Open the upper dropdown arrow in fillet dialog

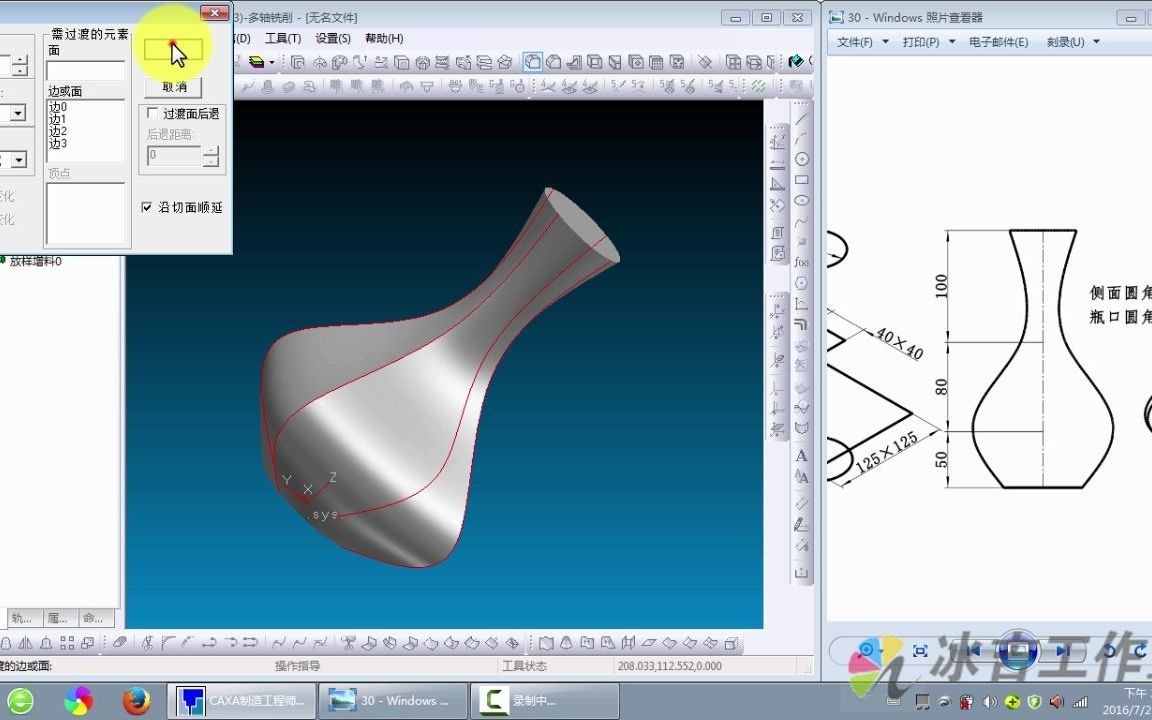pos(18,112)
